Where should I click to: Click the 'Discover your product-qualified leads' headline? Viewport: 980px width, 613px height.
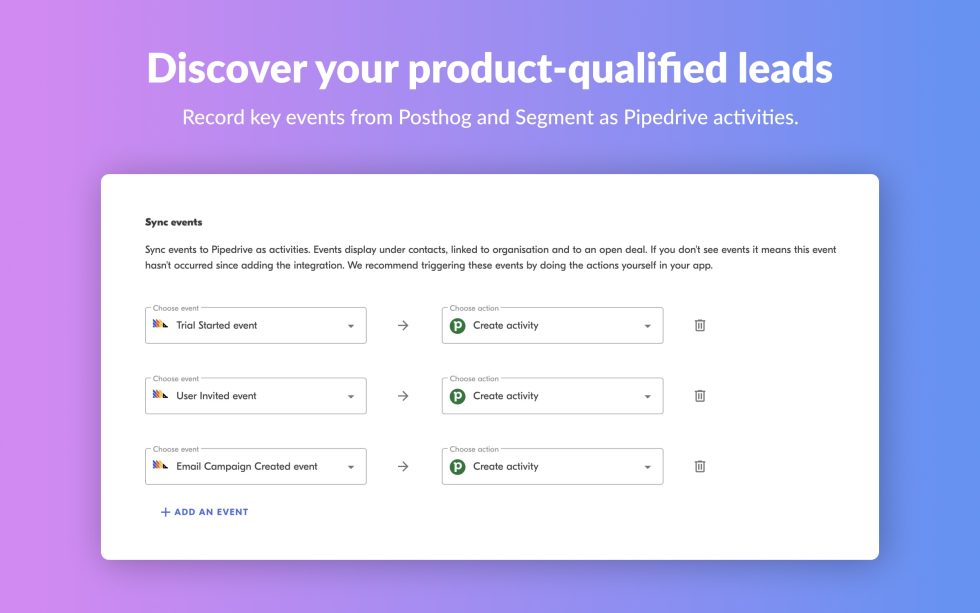click(x=489, y=68)
